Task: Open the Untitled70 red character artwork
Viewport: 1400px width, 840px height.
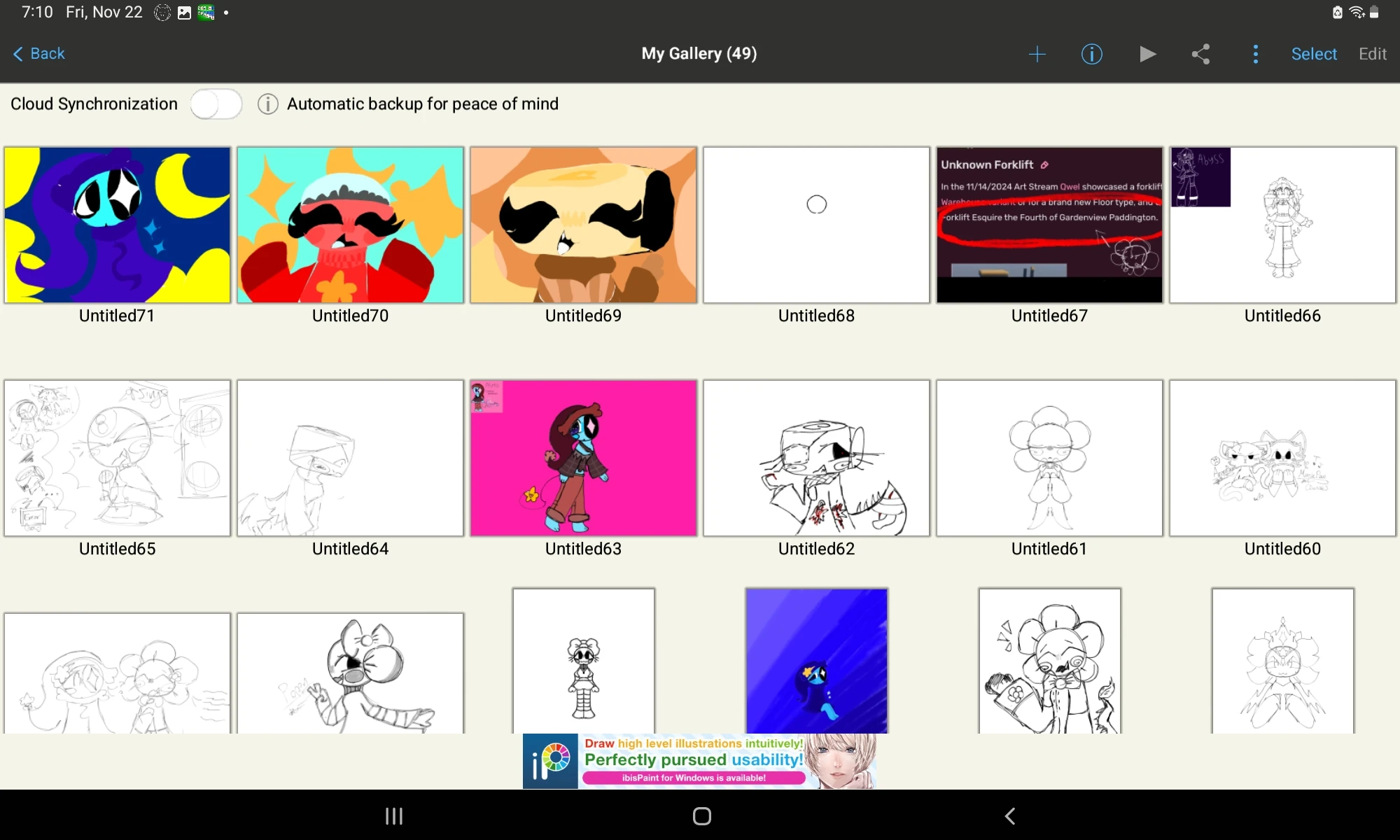Action: [350, 225]
